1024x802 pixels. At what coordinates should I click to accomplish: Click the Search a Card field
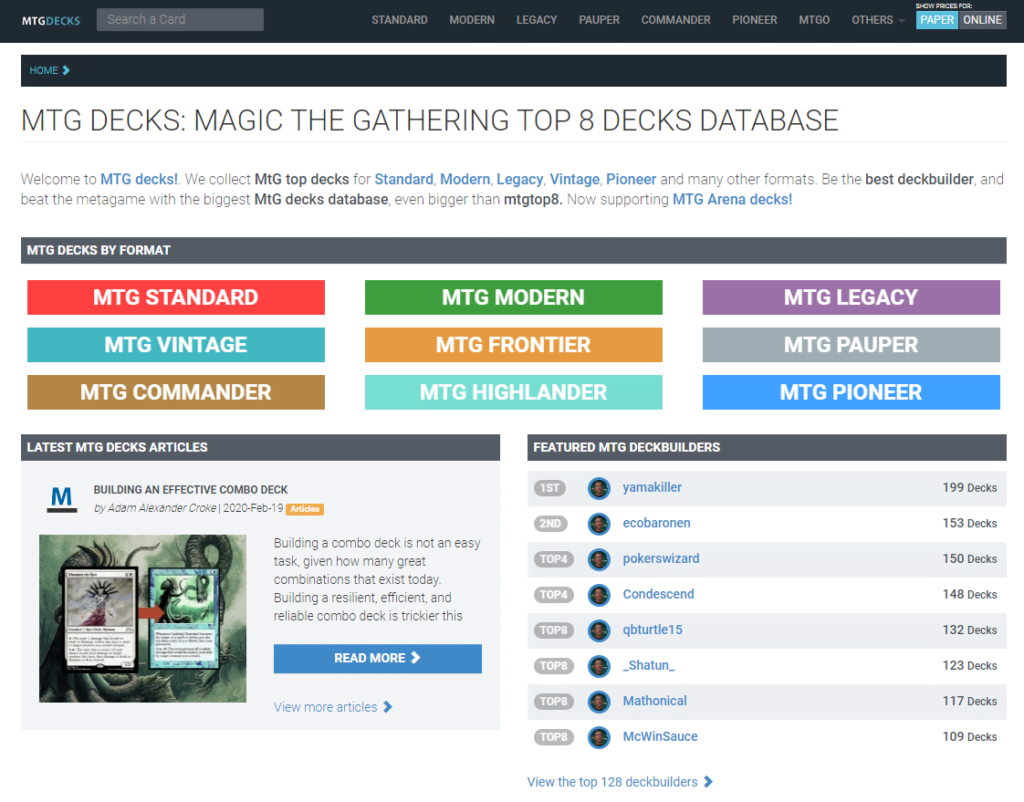point(180,19)
